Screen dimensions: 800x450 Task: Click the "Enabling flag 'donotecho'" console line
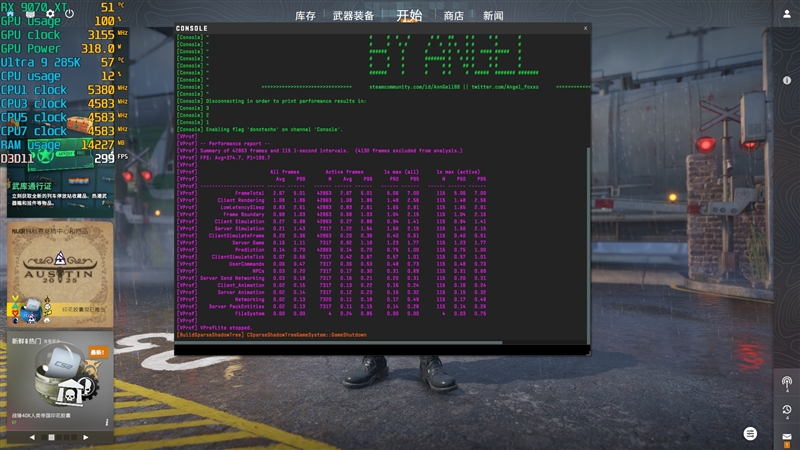(x=274, y=129)
